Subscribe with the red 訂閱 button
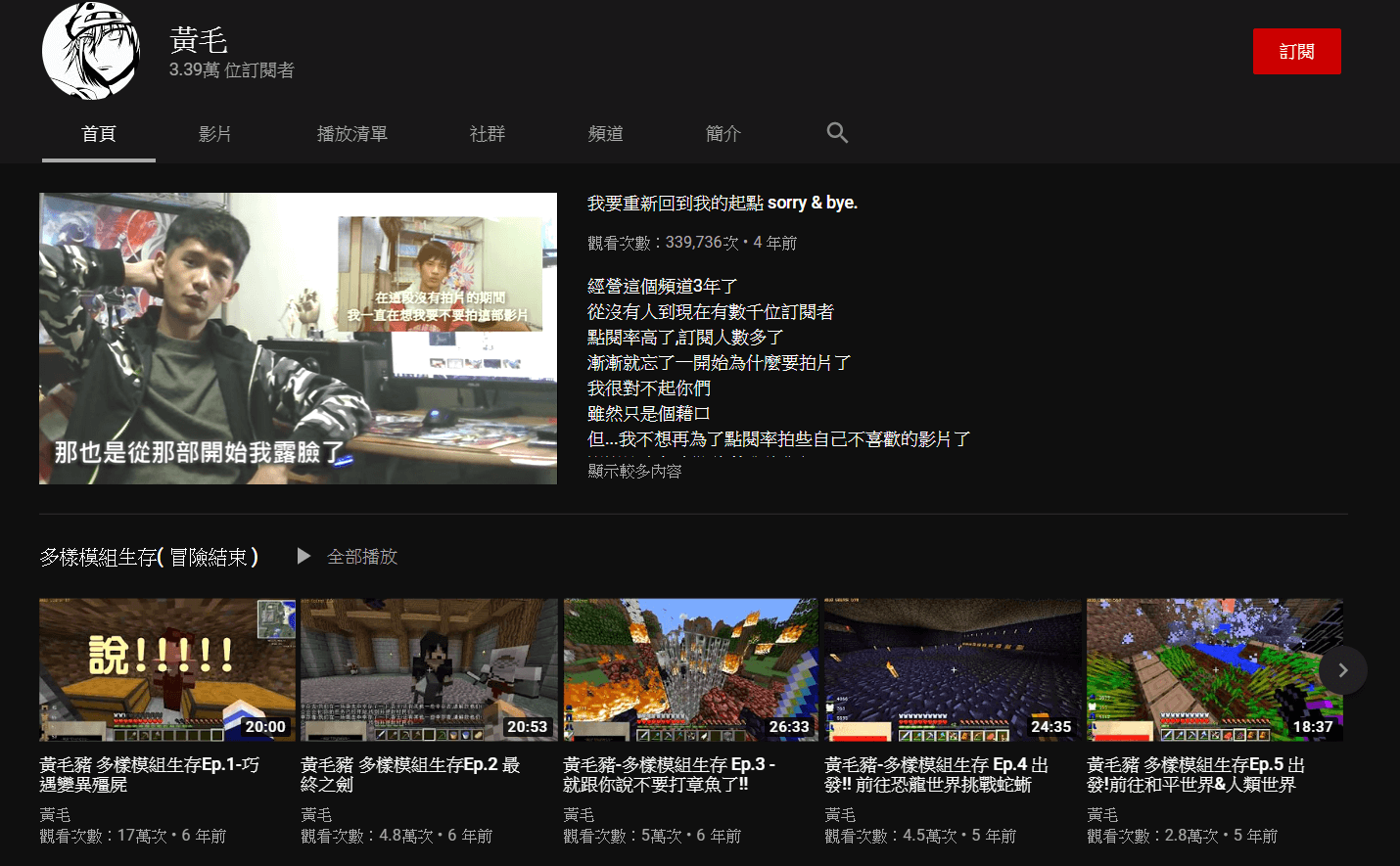The image size is (1400, 866). [x=1296, y=52]
